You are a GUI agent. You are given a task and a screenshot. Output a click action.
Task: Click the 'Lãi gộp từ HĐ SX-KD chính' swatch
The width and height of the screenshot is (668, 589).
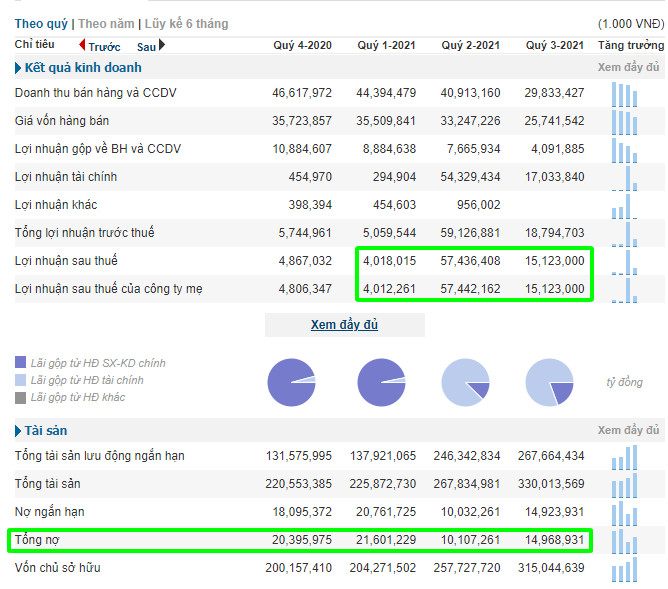coord(20,362)
